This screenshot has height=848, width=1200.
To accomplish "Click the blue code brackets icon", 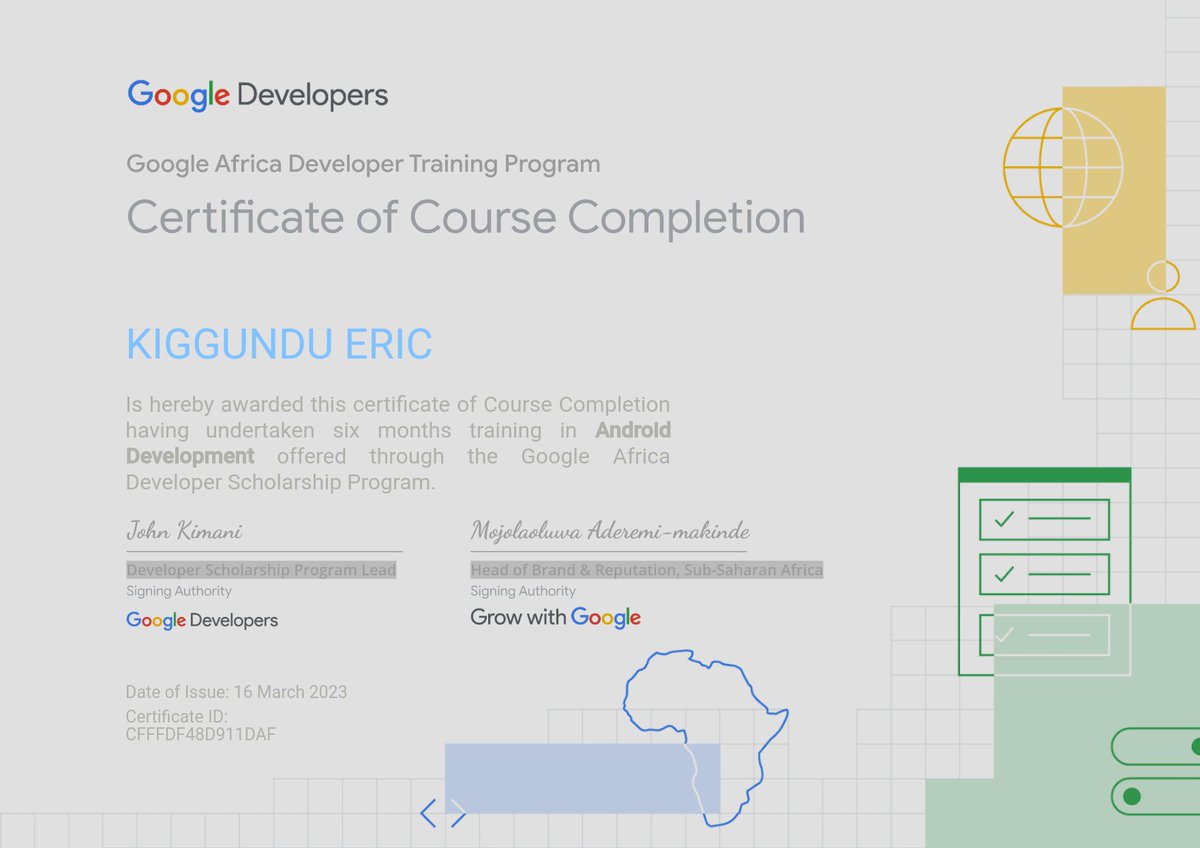I will click(x=443, y=813).
